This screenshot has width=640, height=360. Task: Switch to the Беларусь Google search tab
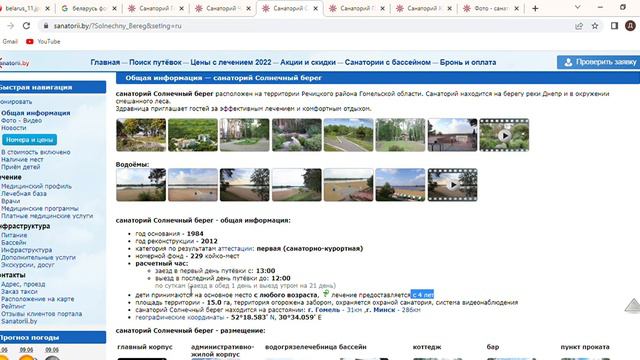[89, 8]
